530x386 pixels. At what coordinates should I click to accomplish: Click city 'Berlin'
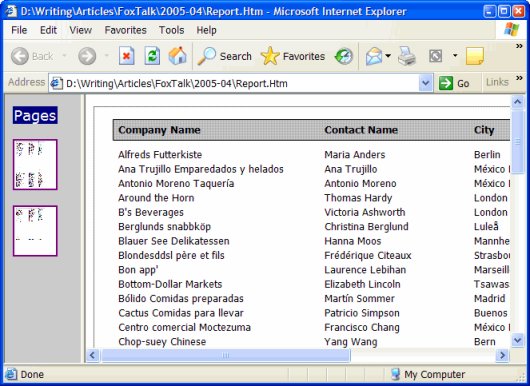487,155
